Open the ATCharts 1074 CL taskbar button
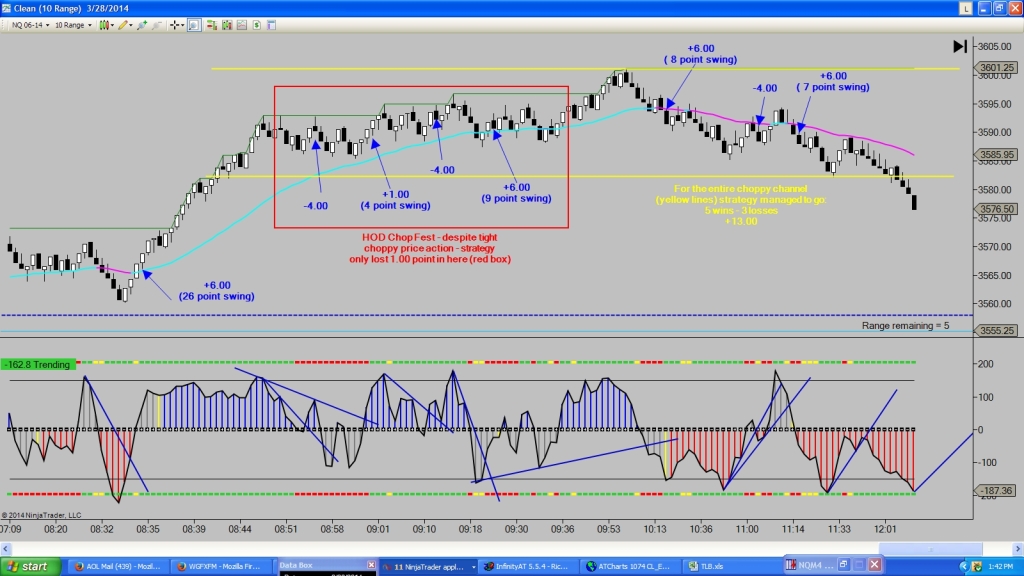Image resolution: width=1024 pixels, height=576 pixels. click(x=632, y=566)
